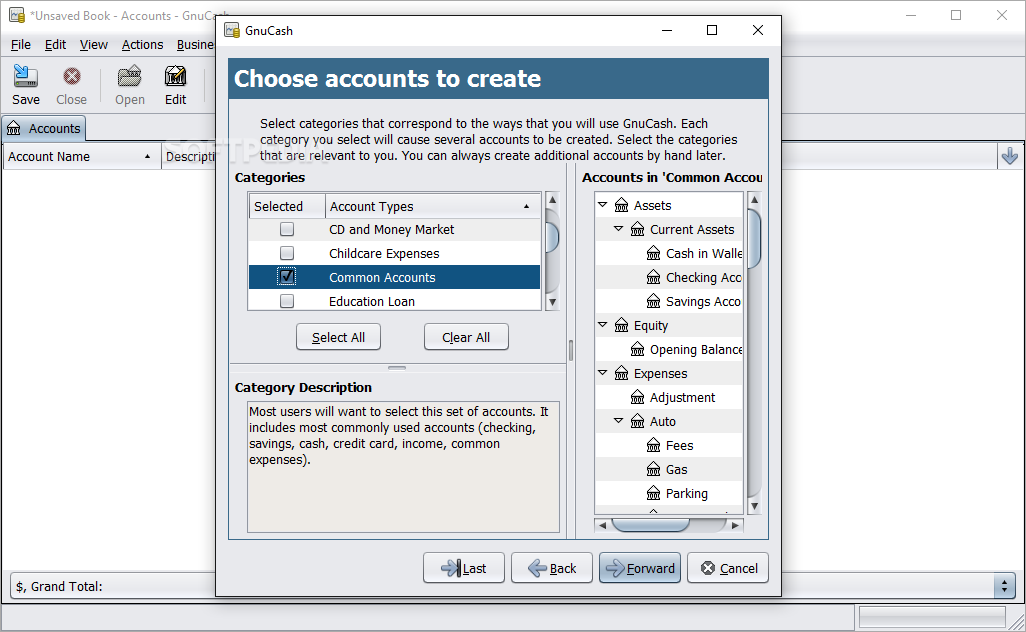Click the Adjustment account icon

(x=637, y=398)
